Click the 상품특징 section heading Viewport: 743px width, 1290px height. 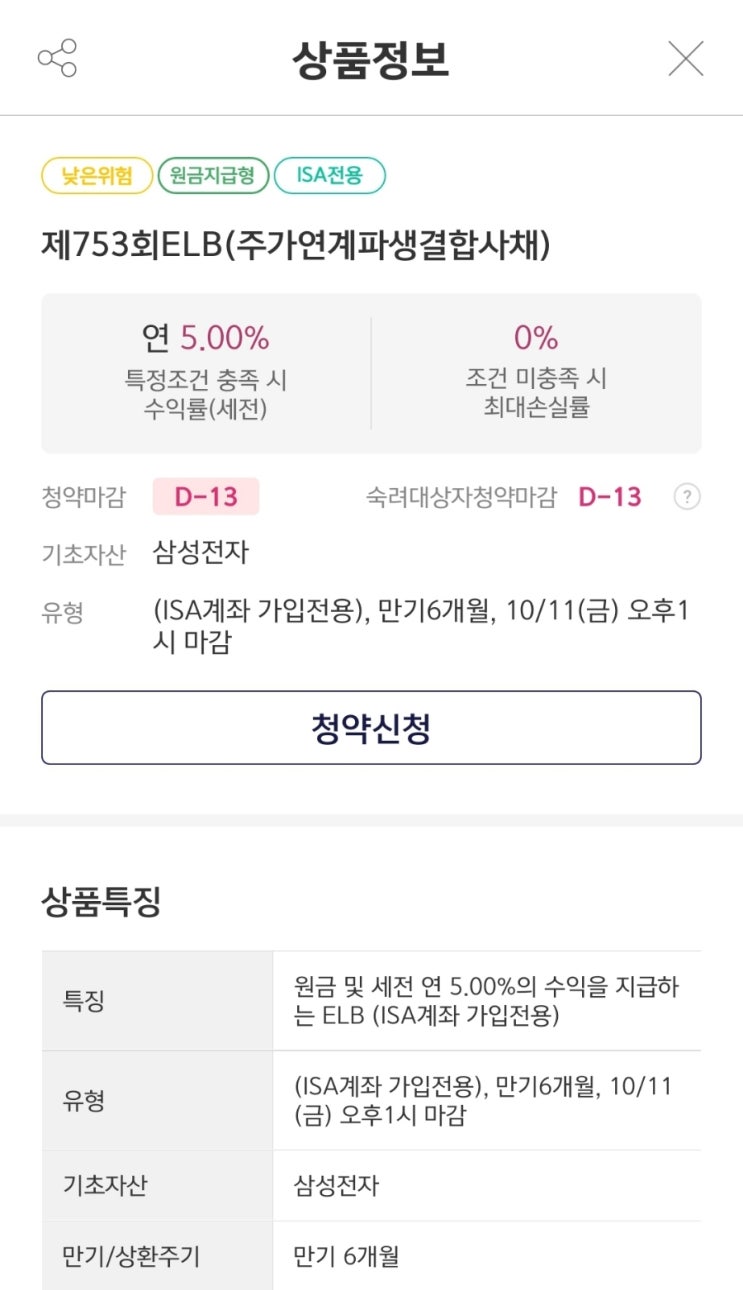coord(101,901)
